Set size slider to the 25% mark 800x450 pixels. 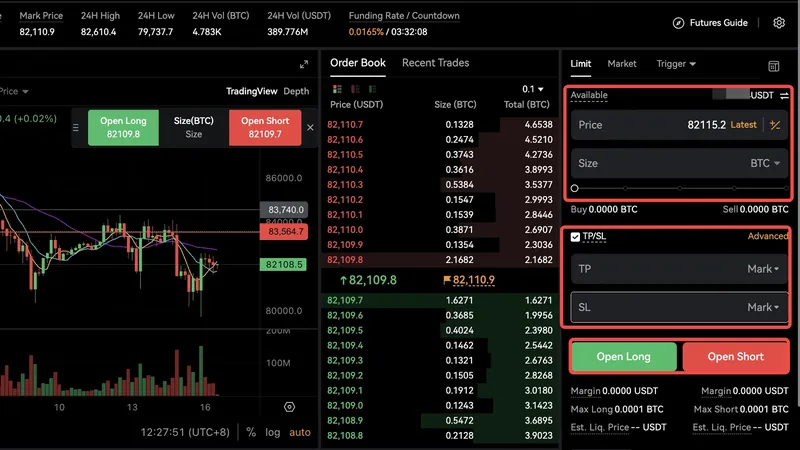point(626,188)
